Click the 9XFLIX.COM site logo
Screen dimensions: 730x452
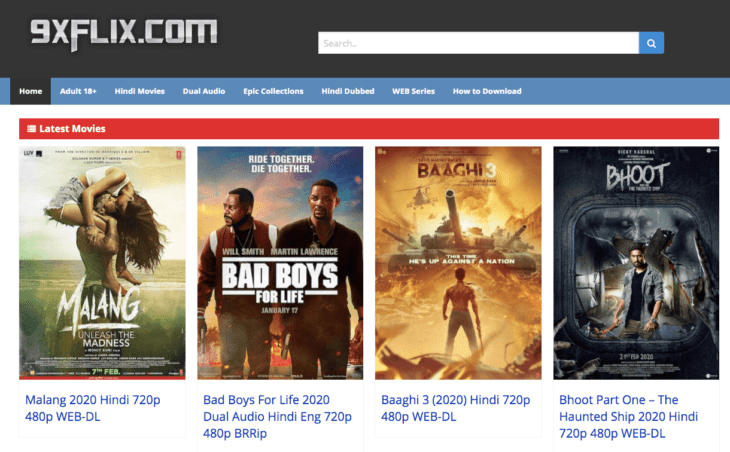(123, 33)
